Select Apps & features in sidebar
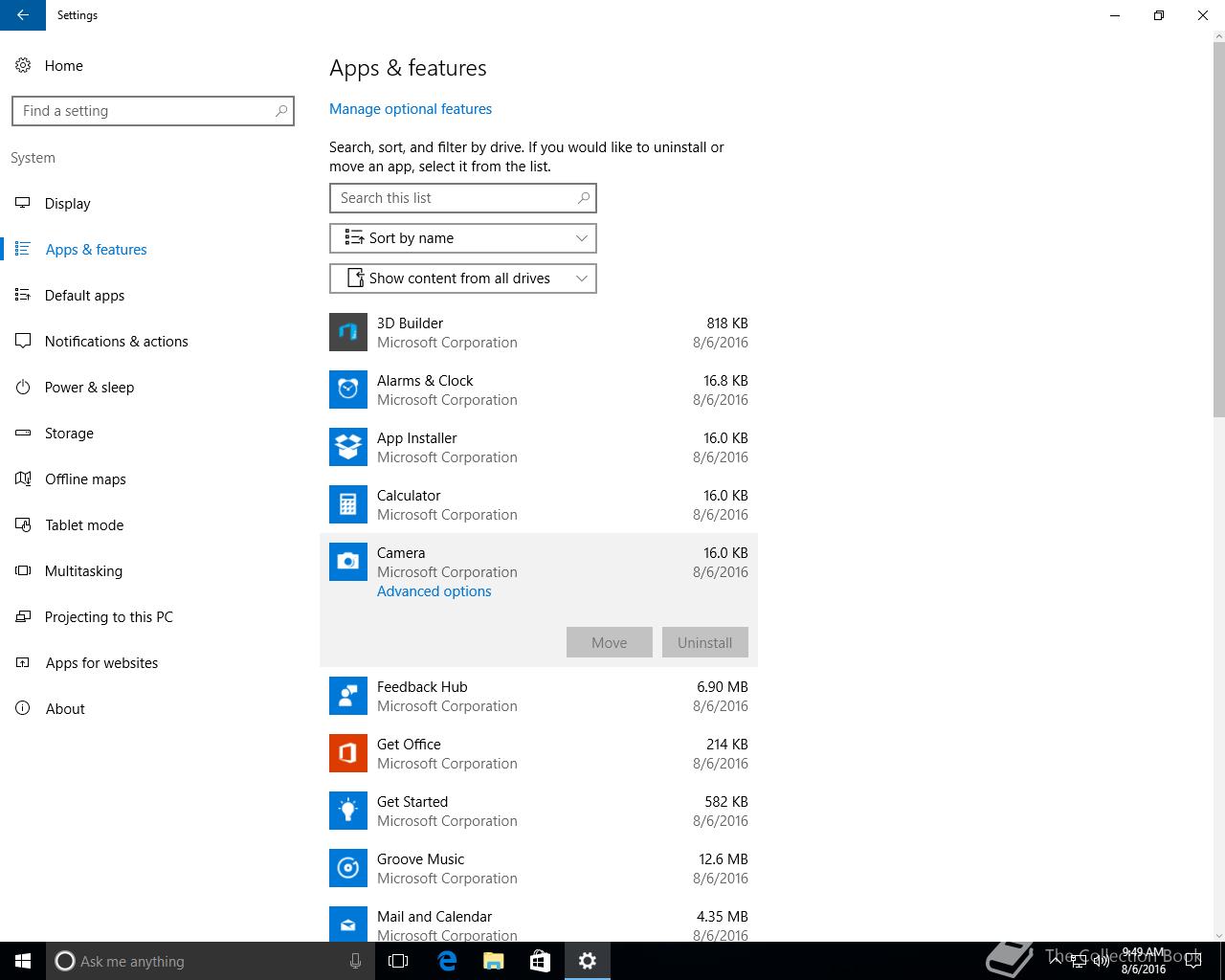1225x980 pixels. tap(153, 250)
